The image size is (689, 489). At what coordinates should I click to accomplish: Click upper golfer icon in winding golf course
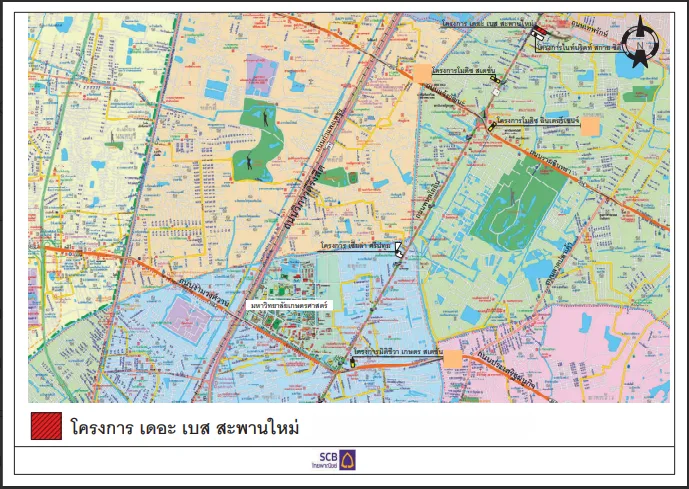(266, 119)
